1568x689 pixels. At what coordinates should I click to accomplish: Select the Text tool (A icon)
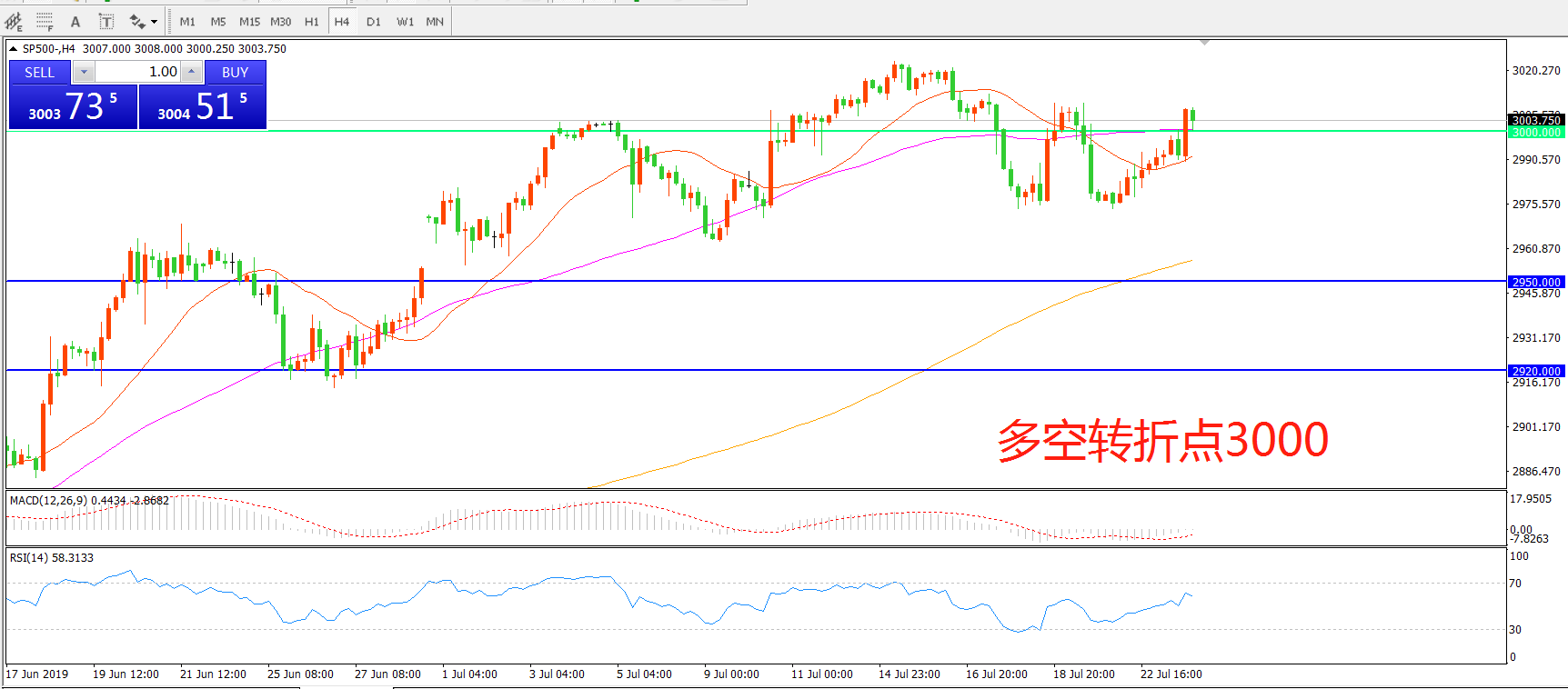[x=75, y=21]
